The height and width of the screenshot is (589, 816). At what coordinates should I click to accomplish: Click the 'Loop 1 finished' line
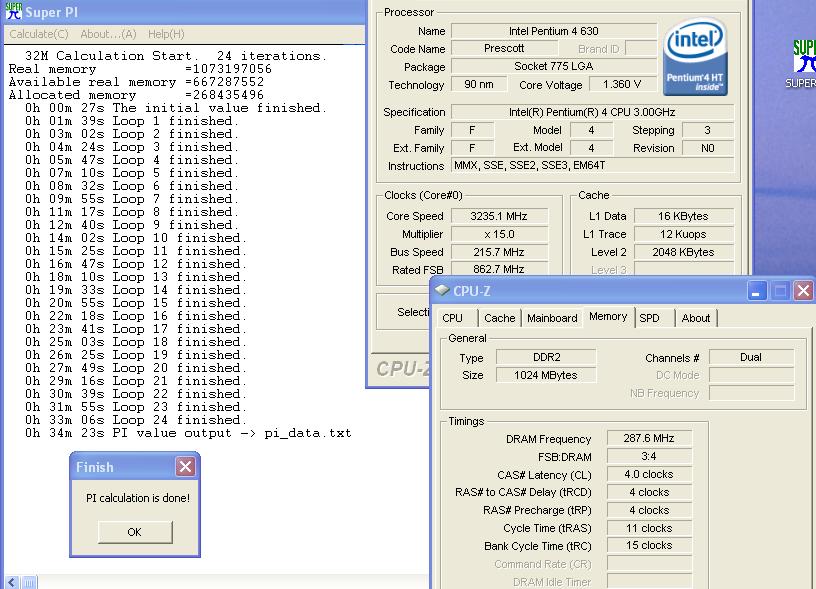(132, 121)
